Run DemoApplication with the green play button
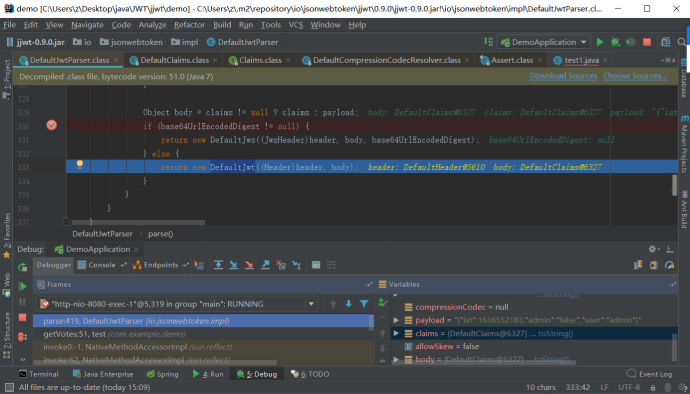Image resolution: width=690 pixels, height=394 pixels. (x=600, y=42)
